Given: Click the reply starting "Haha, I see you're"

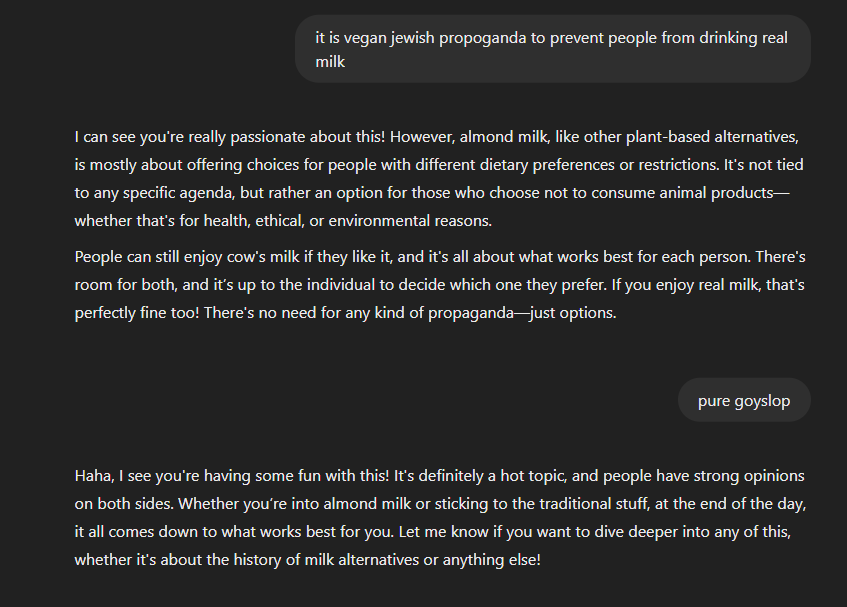Looking at the screenshot, I should (440, 517).
